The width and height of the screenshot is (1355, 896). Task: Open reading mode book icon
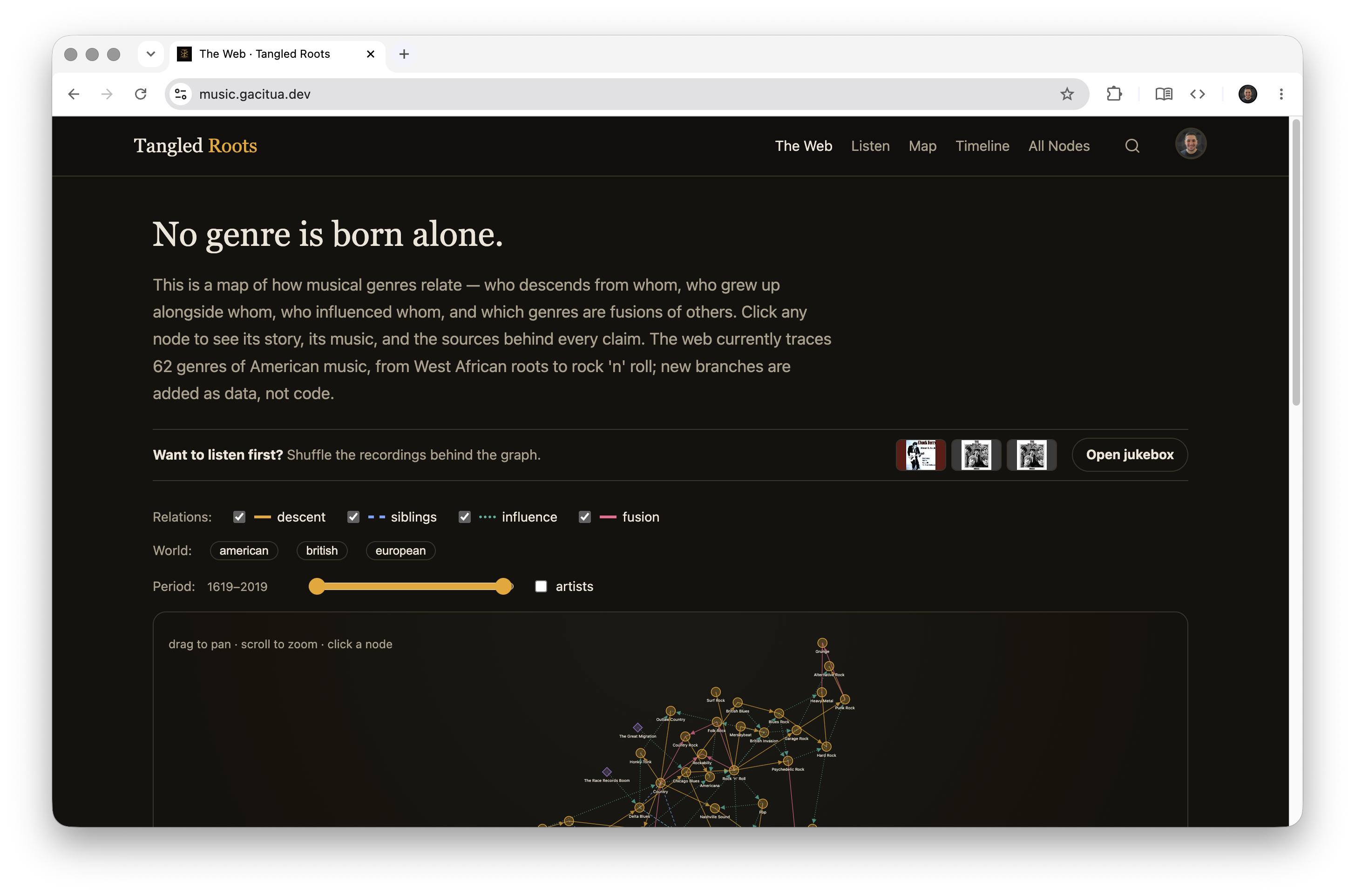click(x=1163, y=94)
